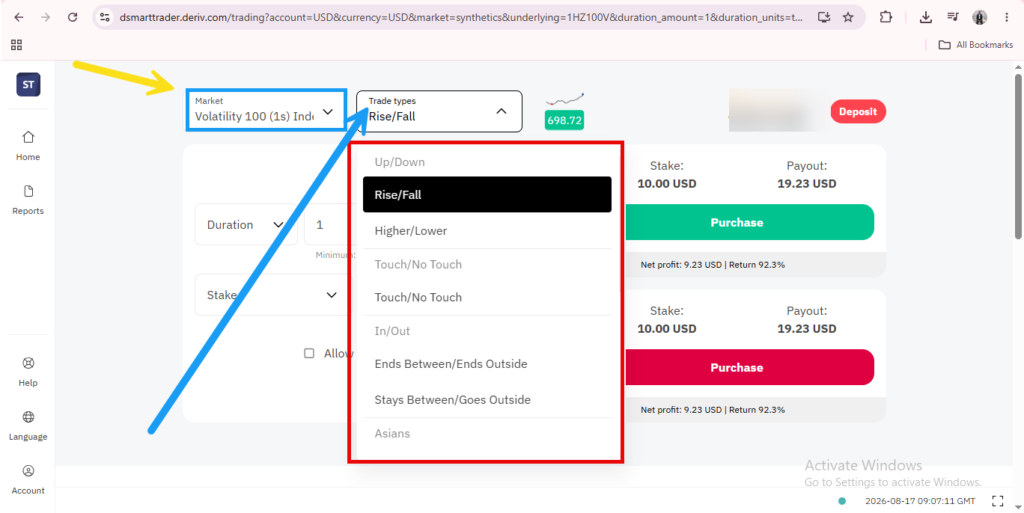Viewport: 1024px width, 513px height.
Task: Open browser extensions puzzle icon
Action: click(x=886, y=18)
